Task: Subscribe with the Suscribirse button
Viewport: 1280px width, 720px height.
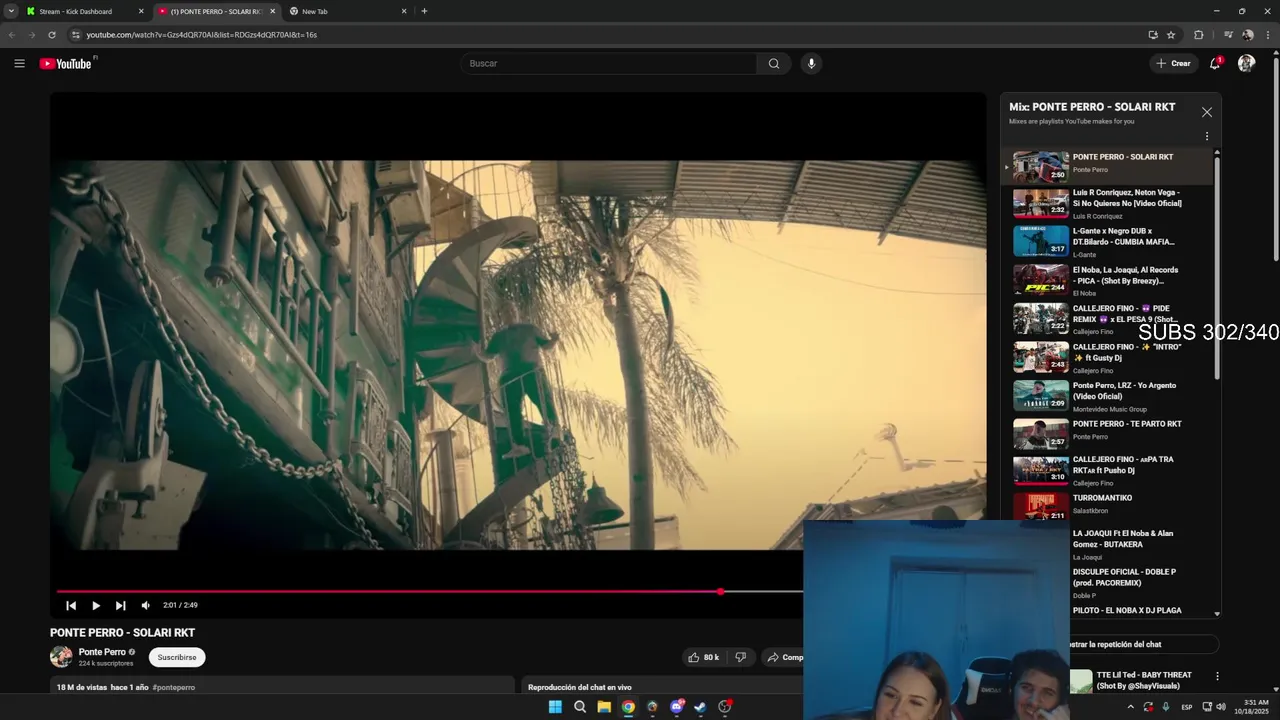Action: pyautogui.click(x=177, y=657)
